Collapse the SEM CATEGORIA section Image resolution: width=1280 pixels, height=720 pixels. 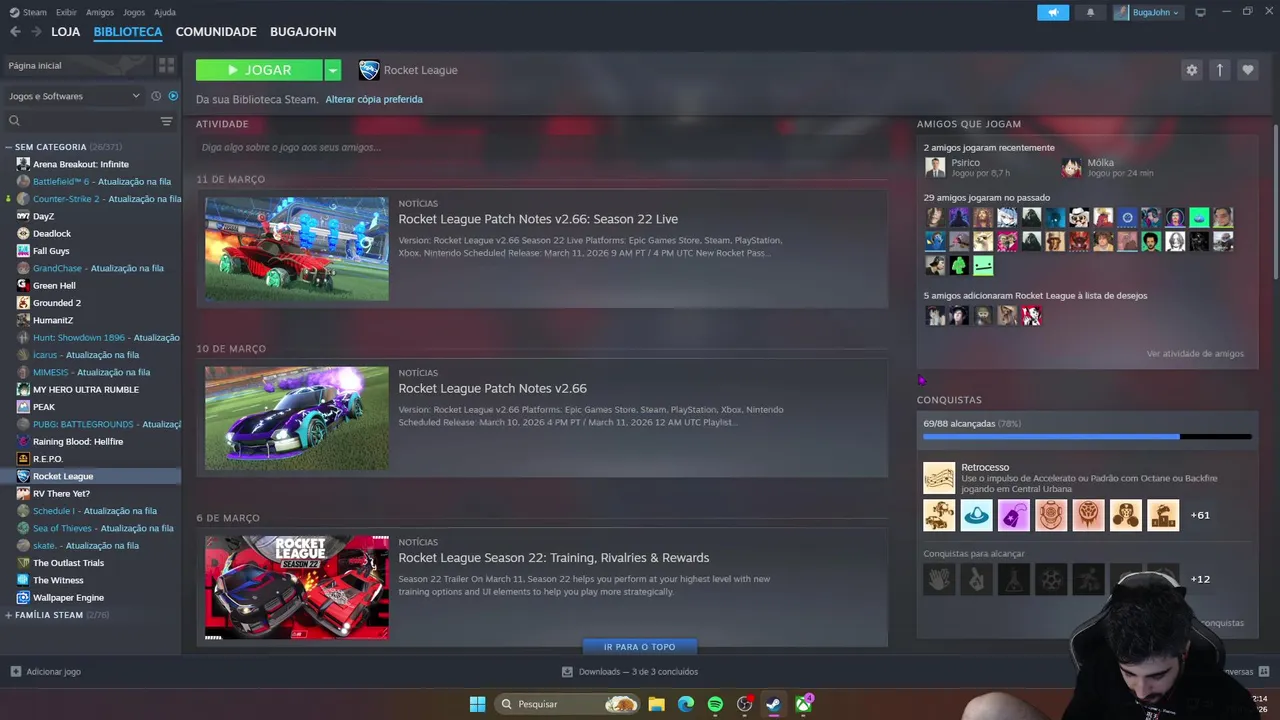coord(9,147)
